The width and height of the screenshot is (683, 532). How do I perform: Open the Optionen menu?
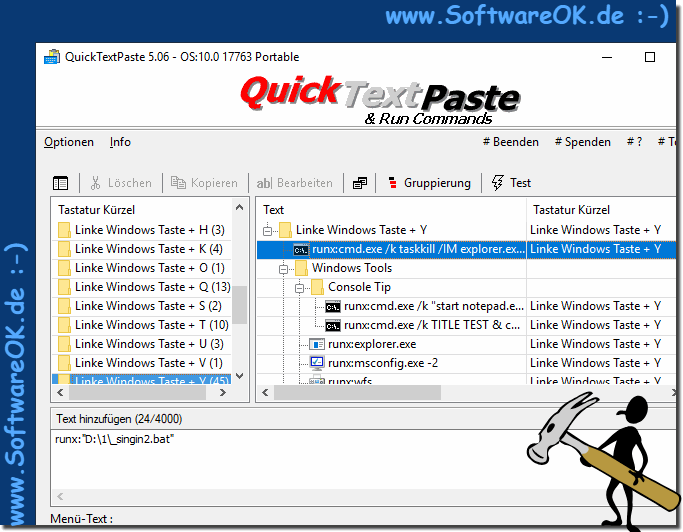point(69,142)
